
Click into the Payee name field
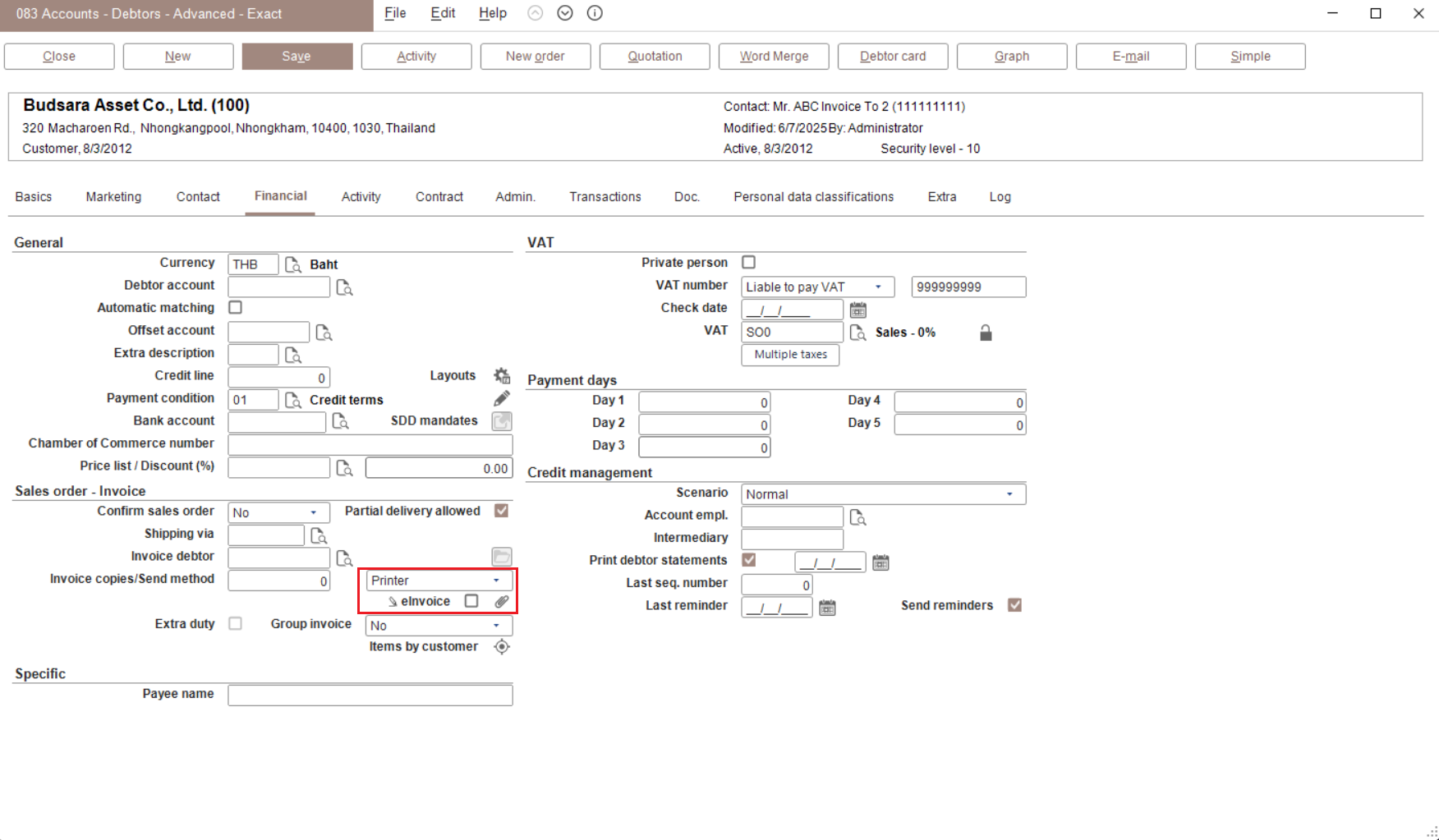[x=370, y=695]
